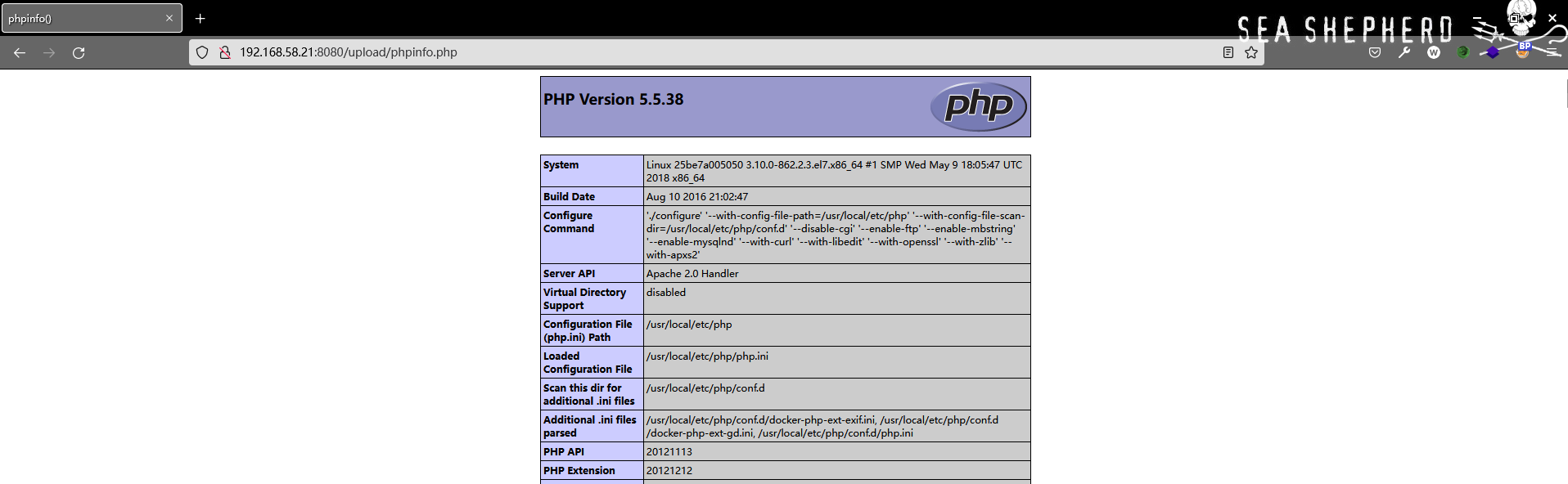Open the wrench developer tools extension
Screen dimensions: 1568x484
tap(1404, 52)
